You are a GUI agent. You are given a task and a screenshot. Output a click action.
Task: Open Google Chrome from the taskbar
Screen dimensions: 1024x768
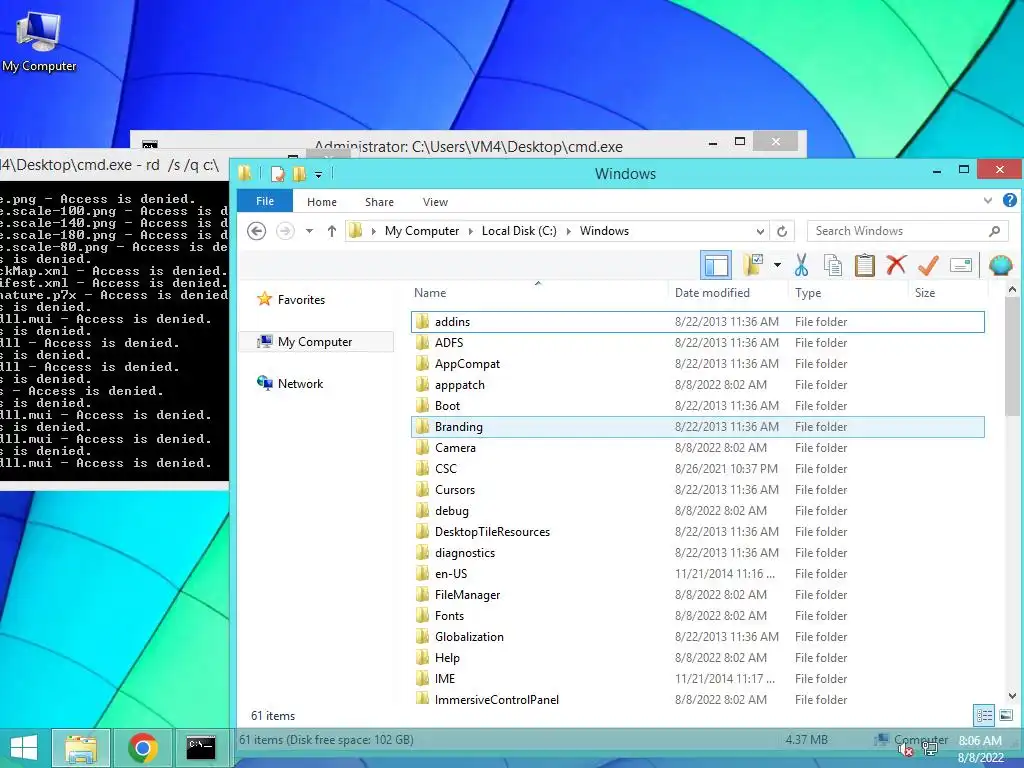[x=142, y=748]
